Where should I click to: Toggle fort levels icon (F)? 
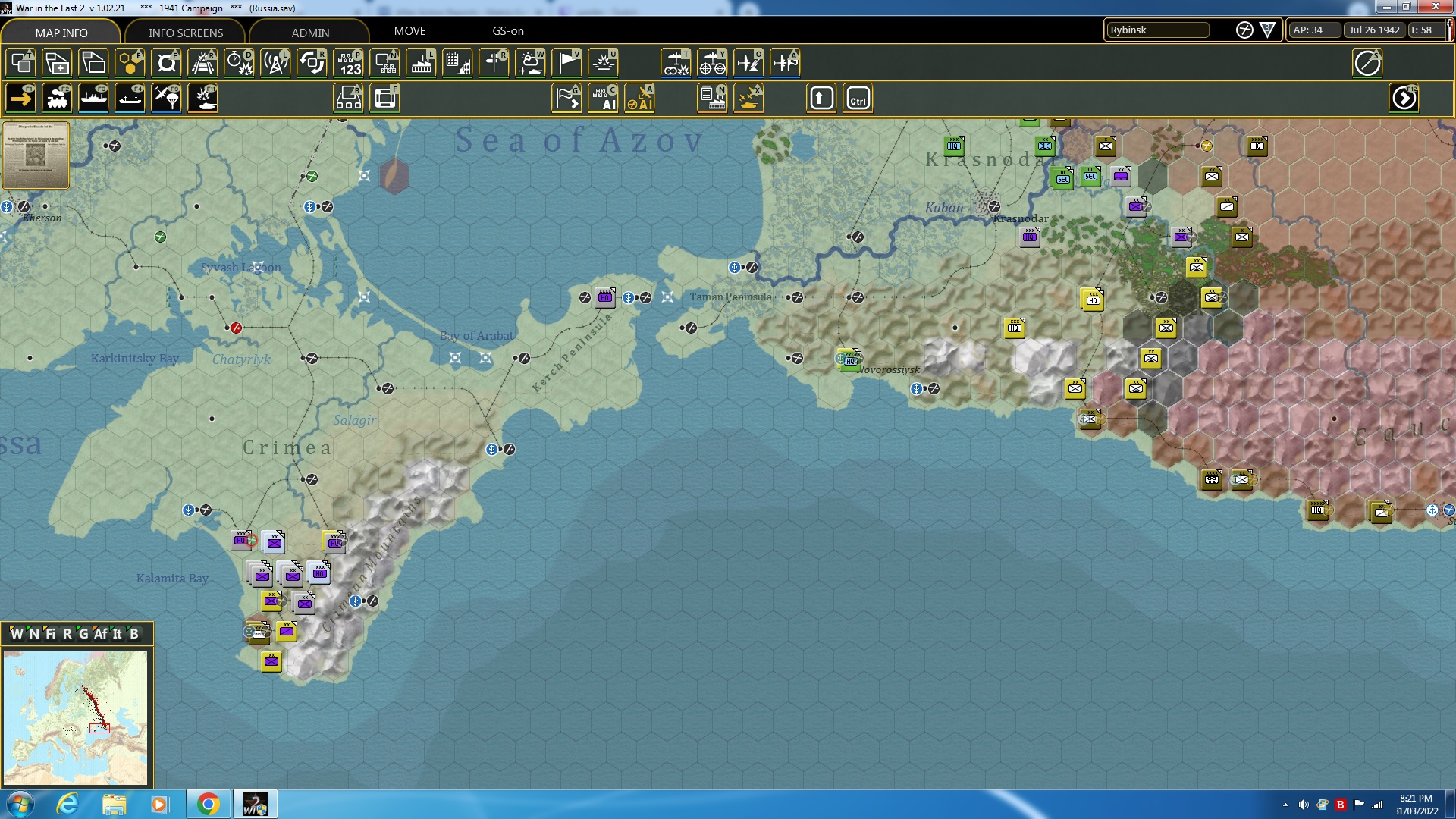[x=166, y=63]
